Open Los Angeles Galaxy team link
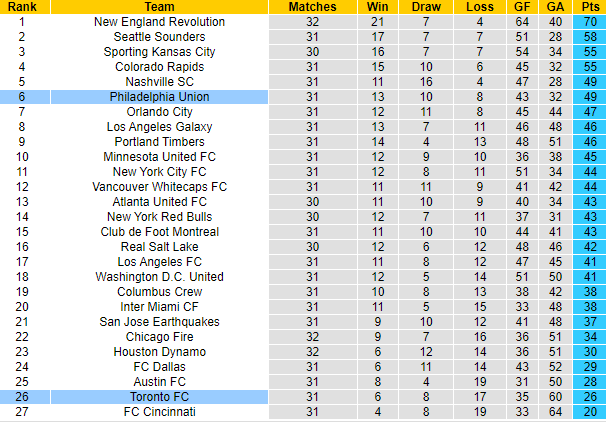Image resolution: width=606 pixels, height=422 pixels. tap(158, 126)
